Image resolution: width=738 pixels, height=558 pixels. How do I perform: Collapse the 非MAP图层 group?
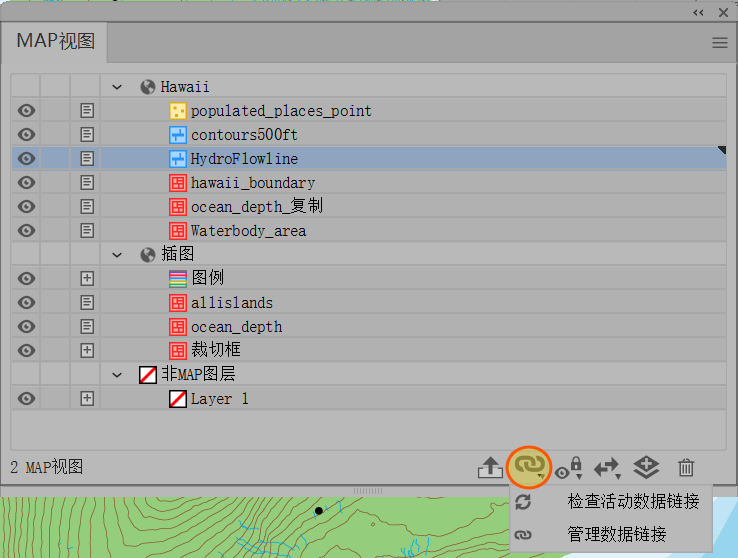coord(117,375)
